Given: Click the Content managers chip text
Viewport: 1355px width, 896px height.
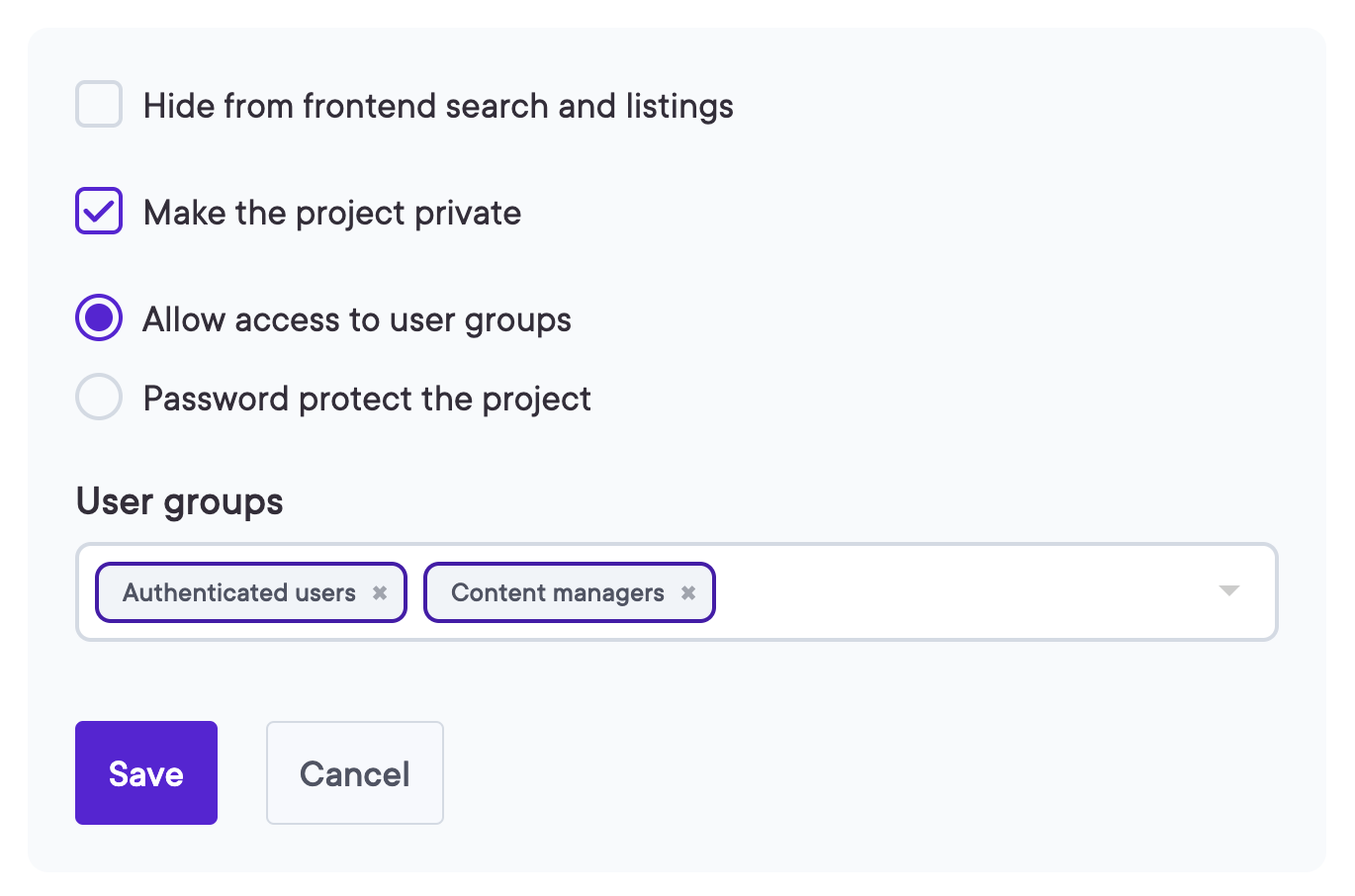Looking at the screenshot, I should (557, 593).
